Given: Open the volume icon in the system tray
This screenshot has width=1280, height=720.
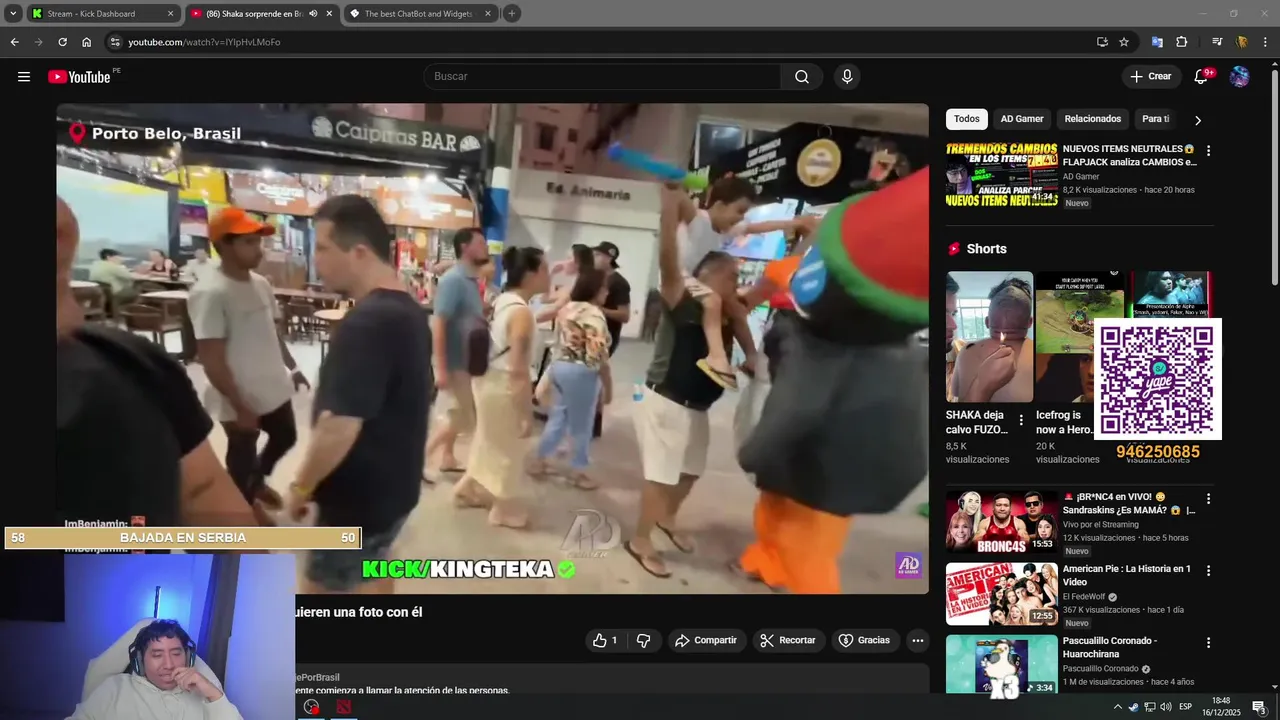Looking at the screenshot, I should [x=1165, y=707].
